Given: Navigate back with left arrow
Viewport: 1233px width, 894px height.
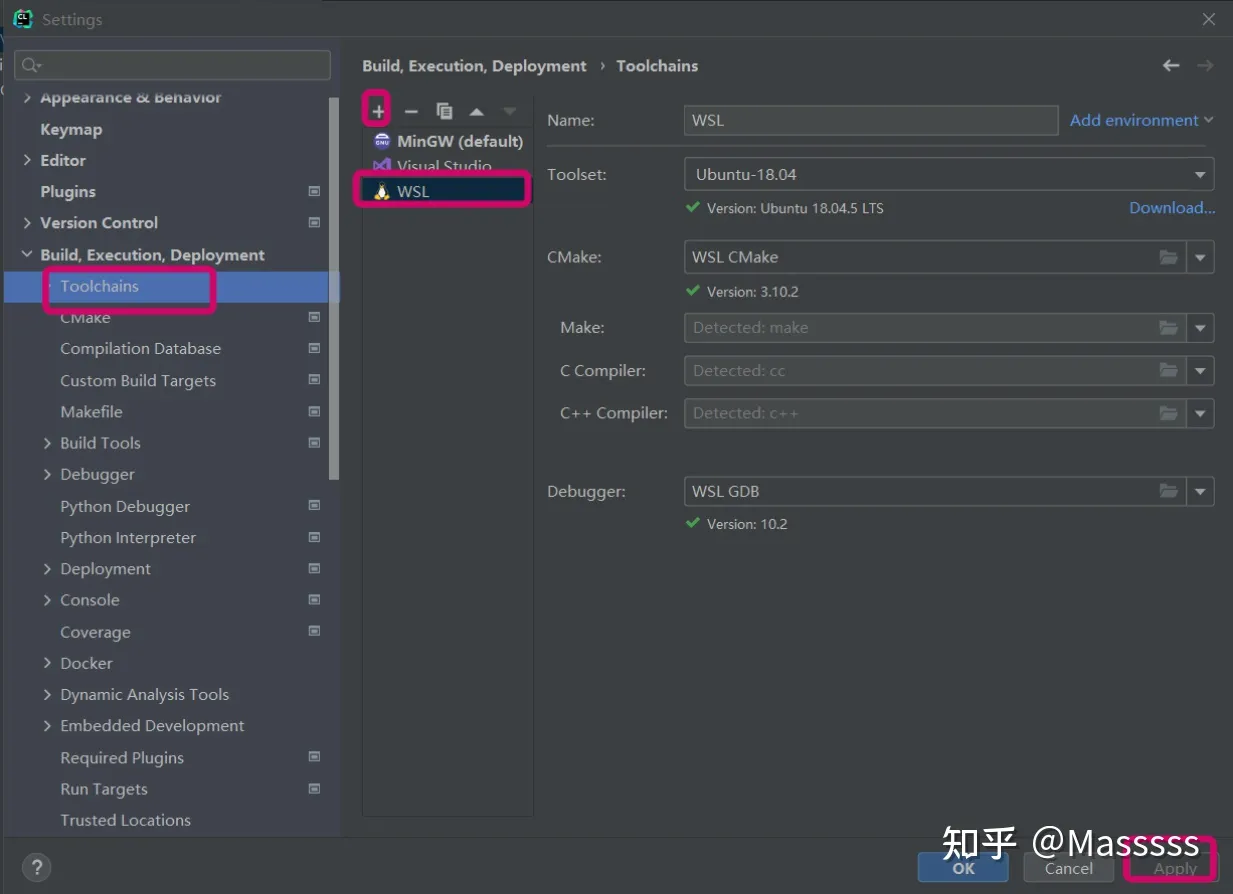Looking at the screenshot, I should (x=1171, y=65).
